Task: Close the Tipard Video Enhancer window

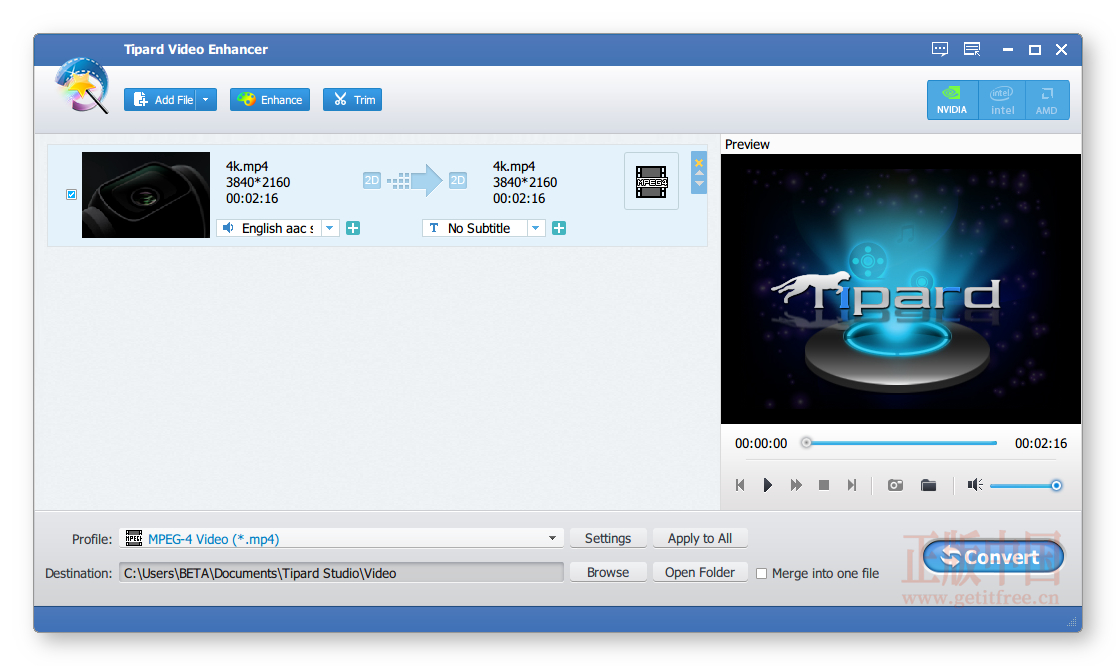Action: tap(1061, 49)
